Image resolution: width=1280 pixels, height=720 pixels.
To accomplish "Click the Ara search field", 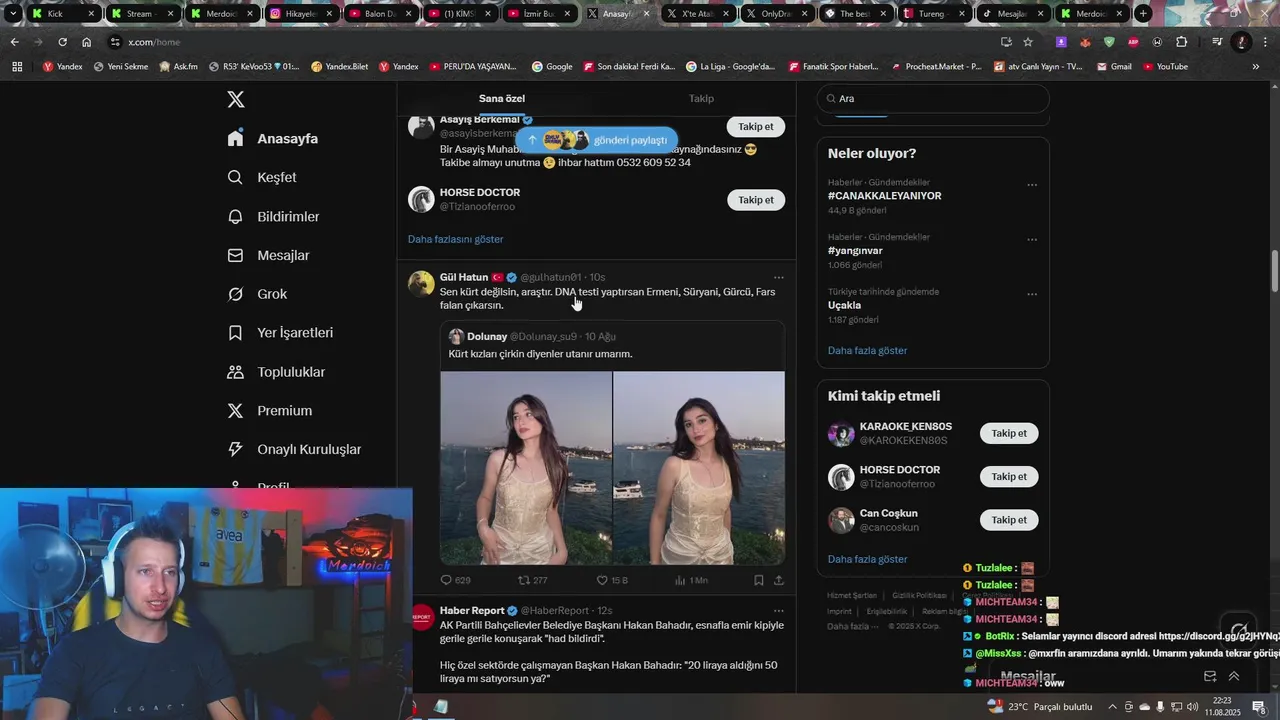I will (933, 99).
